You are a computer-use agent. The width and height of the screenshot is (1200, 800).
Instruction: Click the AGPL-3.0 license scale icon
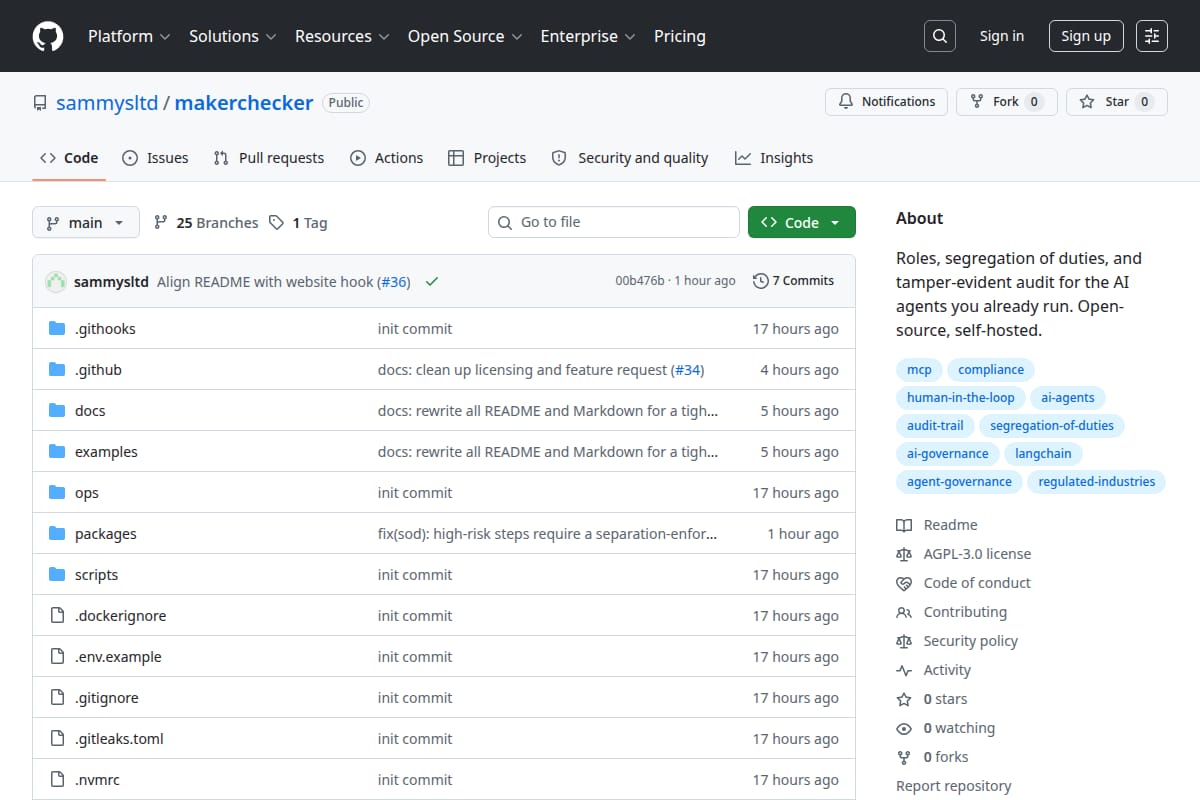click(x=904, y=554)
